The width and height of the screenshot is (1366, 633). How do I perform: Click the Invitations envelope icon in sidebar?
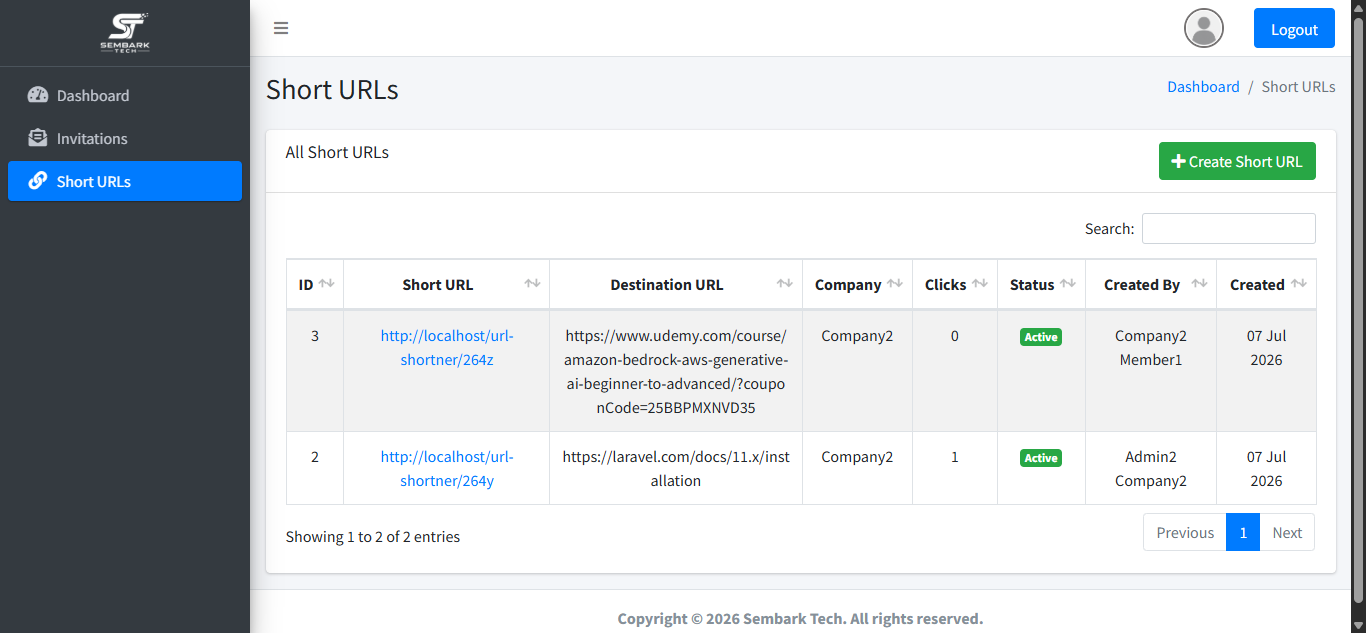38,138
